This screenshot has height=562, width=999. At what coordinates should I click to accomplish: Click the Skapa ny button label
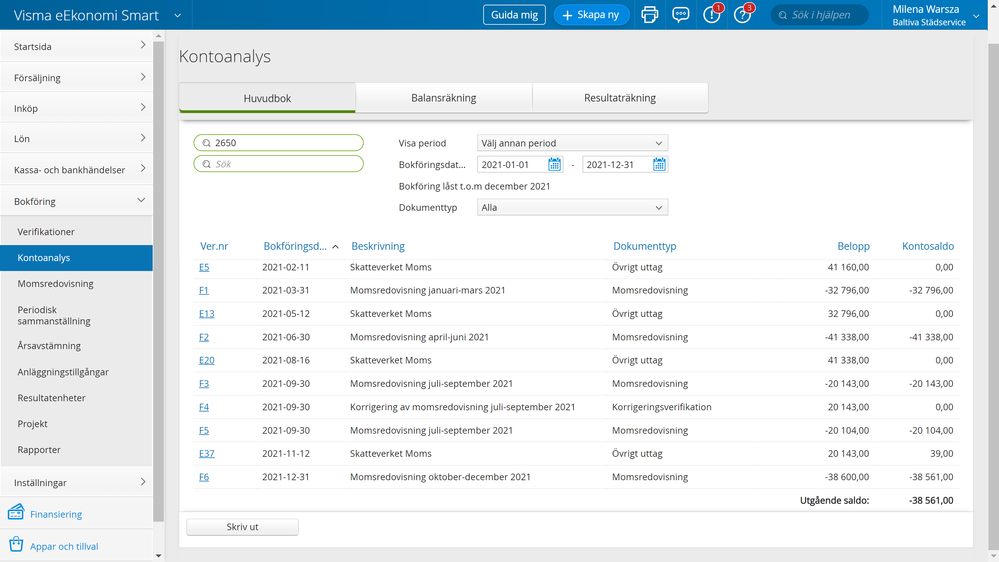click(x=598, y=15)
